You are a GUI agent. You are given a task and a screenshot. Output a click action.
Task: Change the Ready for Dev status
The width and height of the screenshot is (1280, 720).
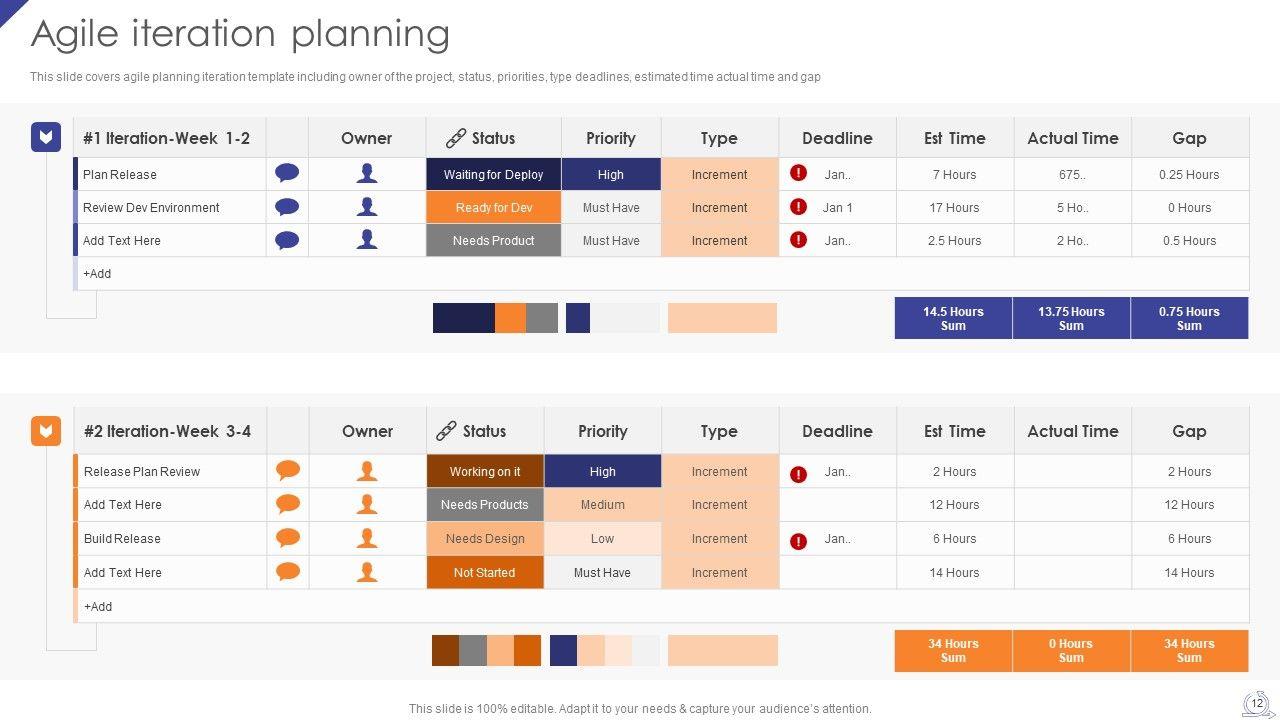[x=493, y=207]
